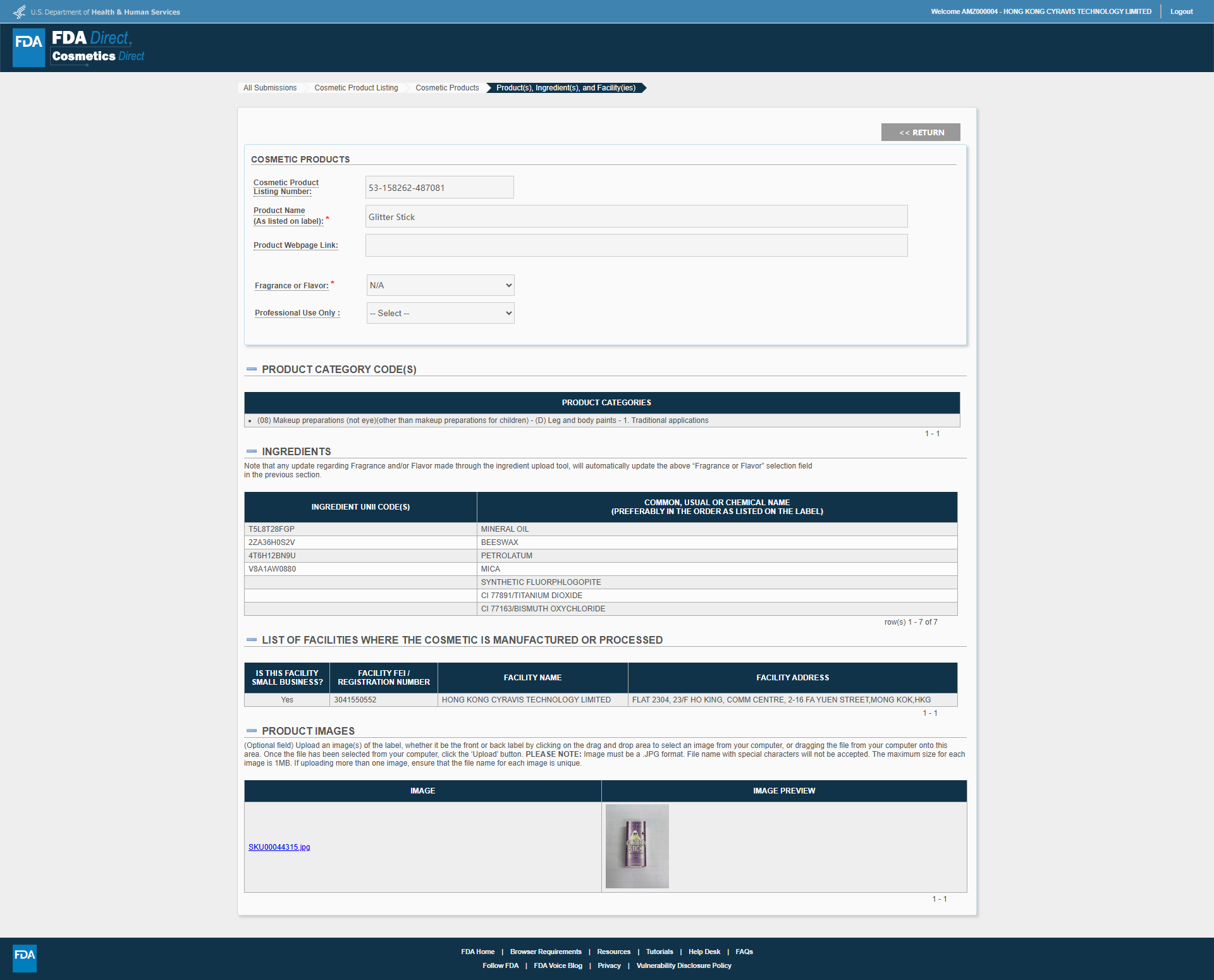
Task: Open the Fragrance or Flavor dropdown
Action: click(441, 285)
